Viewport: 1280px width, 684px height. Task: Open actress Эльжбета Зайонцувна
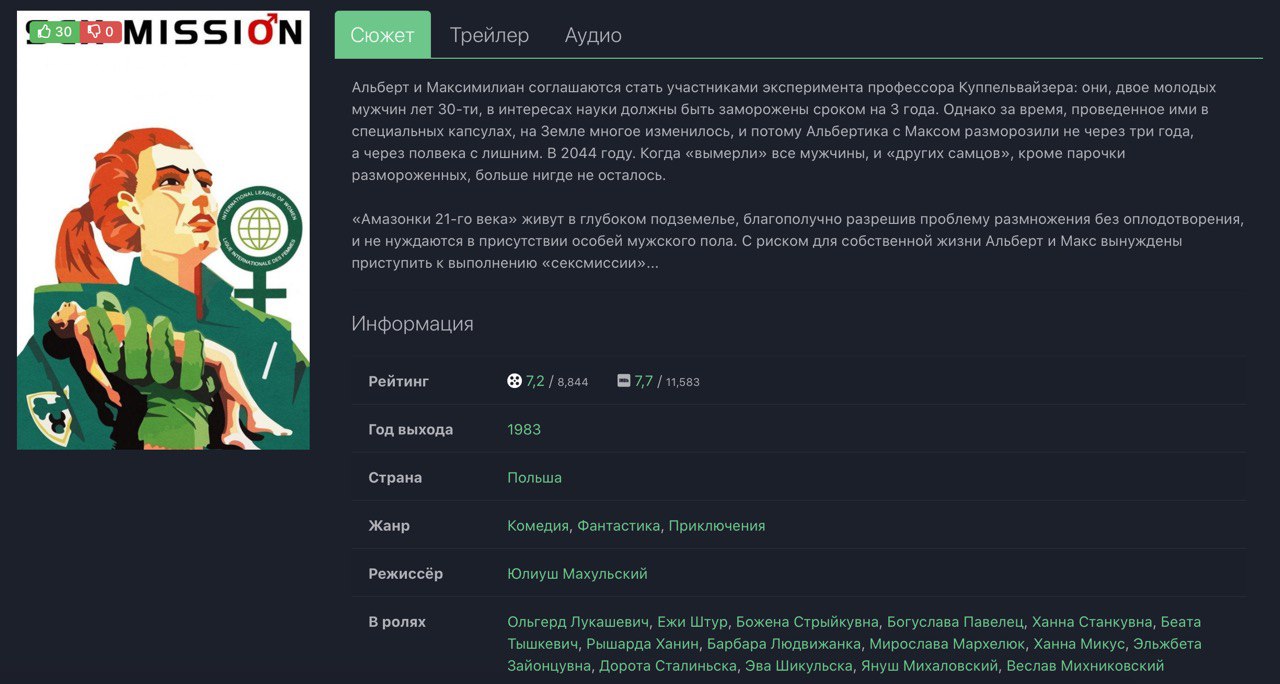pos(854,655)
